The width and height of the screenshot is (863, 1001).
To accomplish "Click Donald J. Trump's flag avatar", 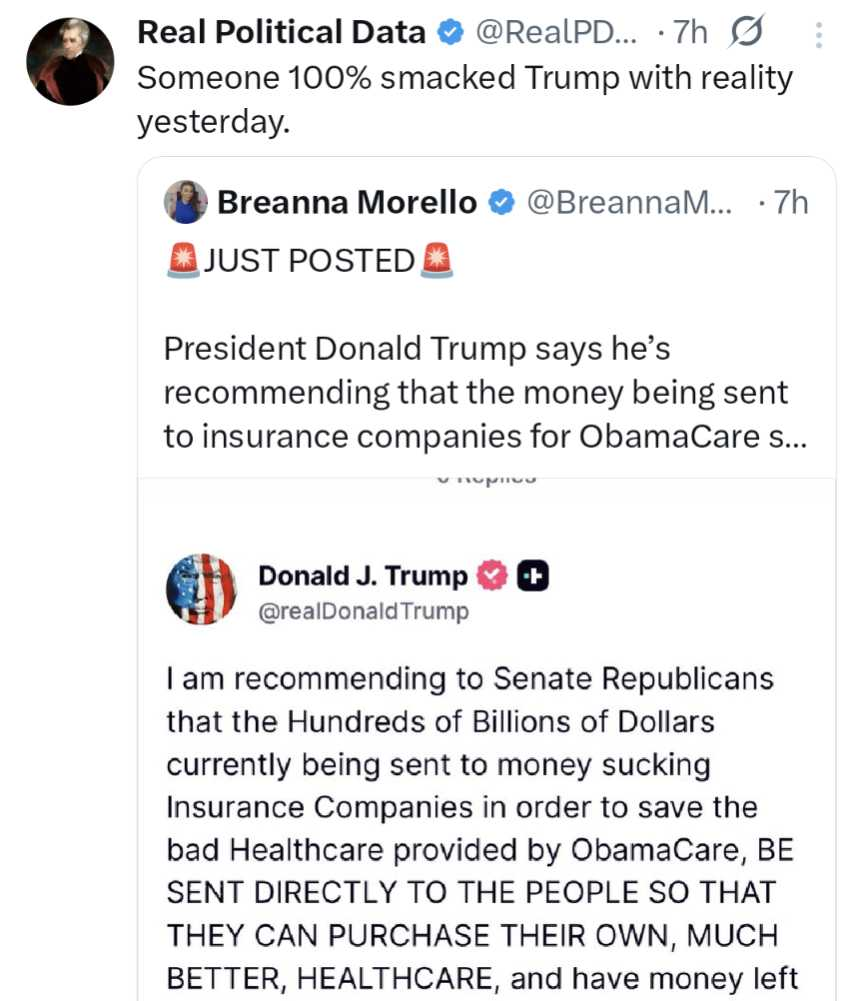I will click(201, 589).
